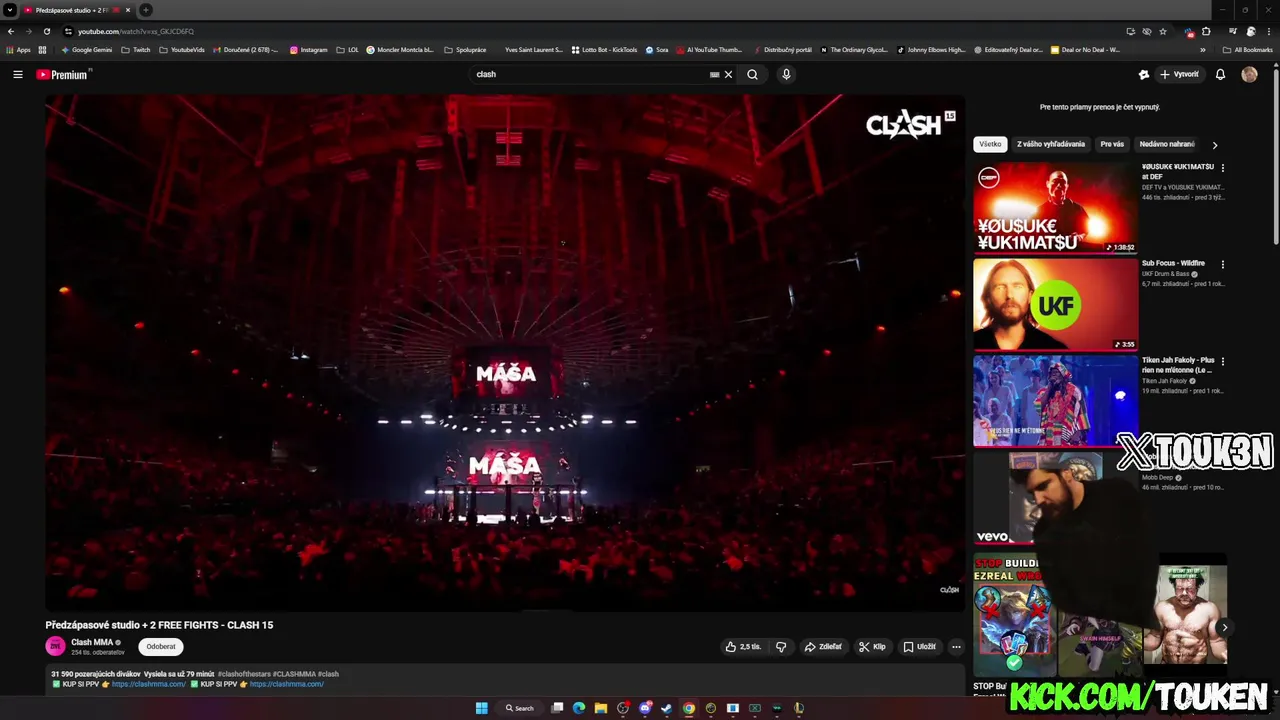Close the Předzápasové studio tab
Viewport: 1280px width, 720px height.
click(x=128, y=10)
